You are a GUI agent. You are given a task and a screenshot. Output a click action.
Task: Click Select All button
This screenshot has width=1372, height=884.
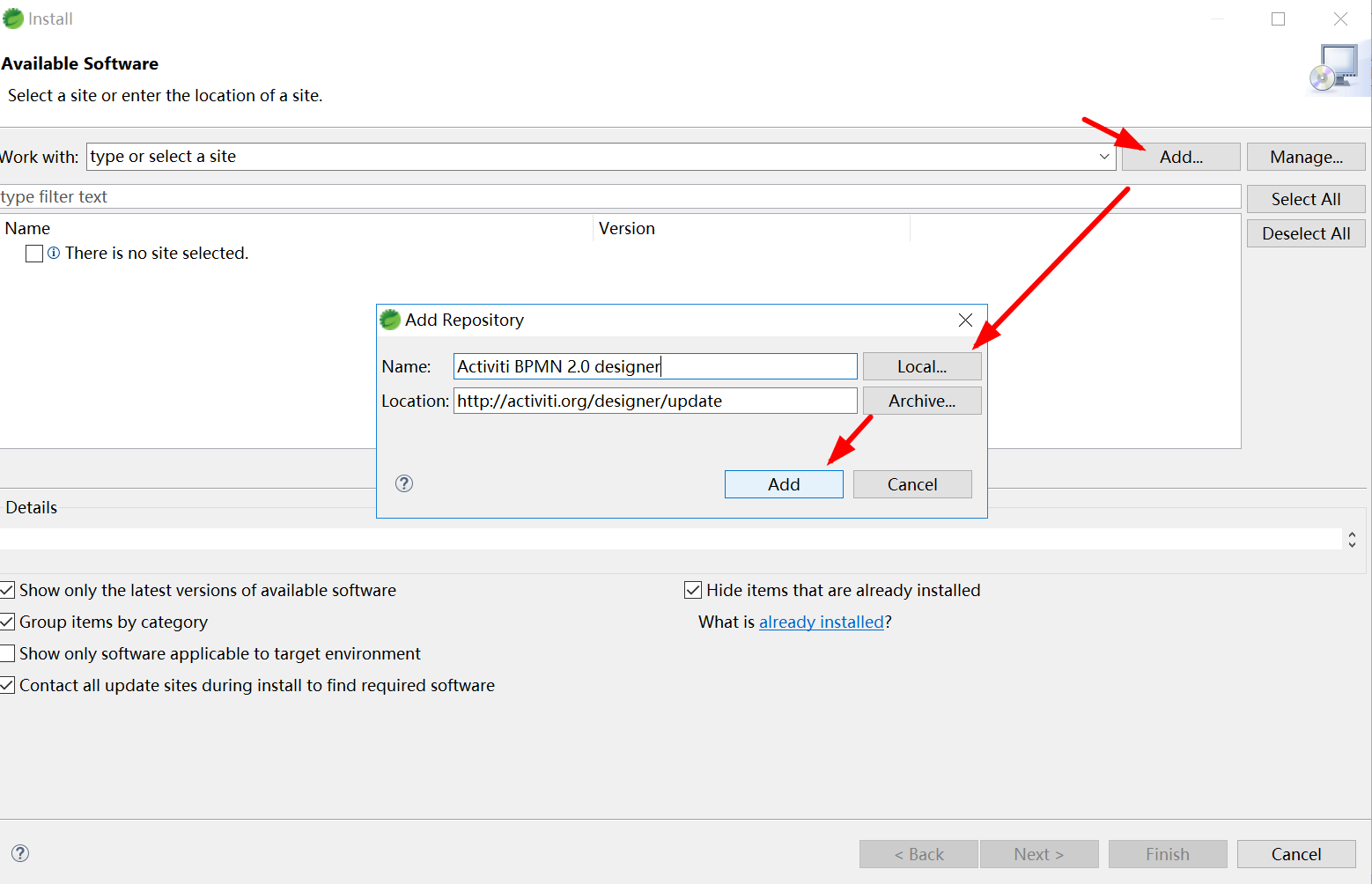coord(1306,199)
